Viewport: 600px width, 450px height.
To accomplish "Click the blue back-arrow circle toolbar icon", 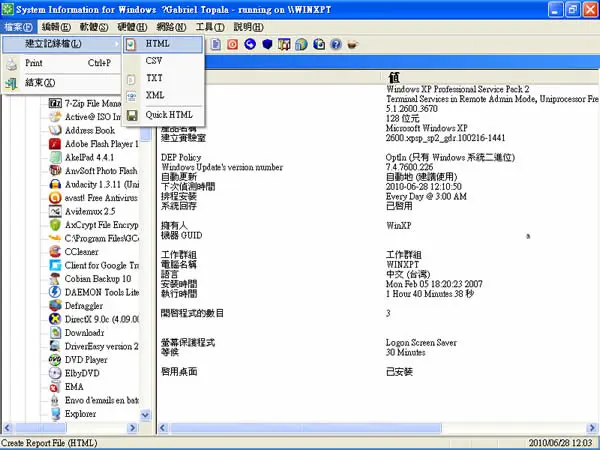I will tap(250, 44).
